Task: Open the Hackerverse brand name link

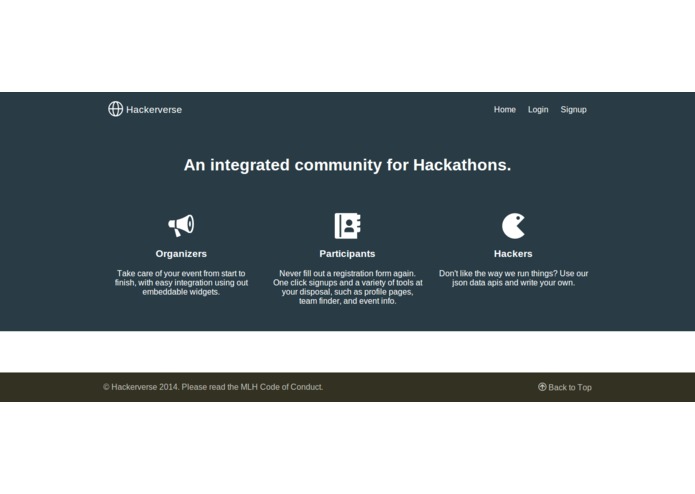Action: 154,110
